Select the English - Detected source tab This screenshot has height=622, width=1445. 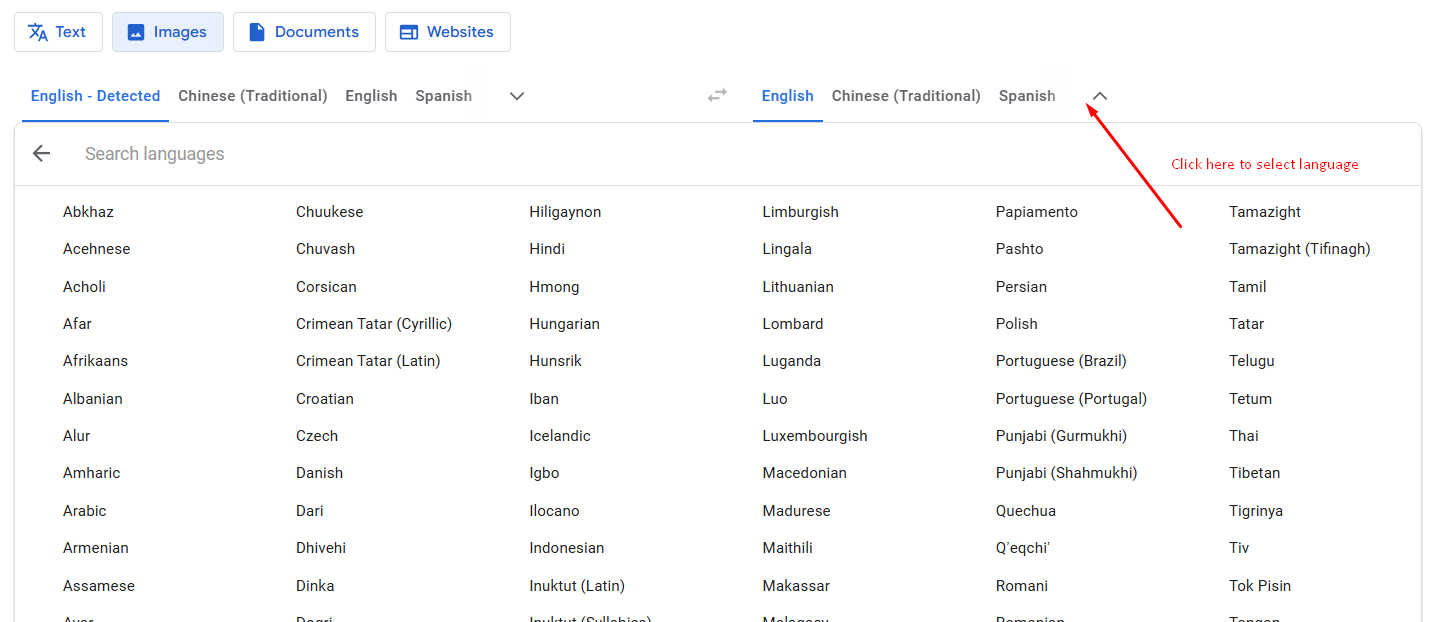(95, 96)
